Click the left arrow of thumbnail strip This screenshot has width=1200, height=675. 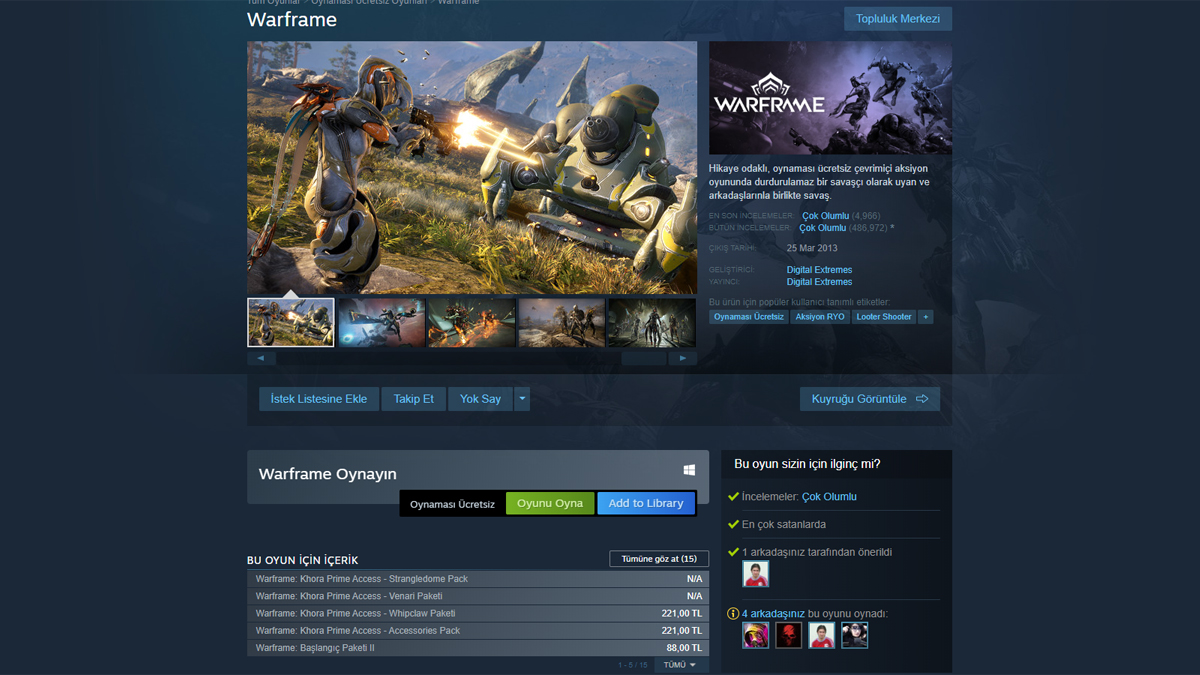coord(261,358)
